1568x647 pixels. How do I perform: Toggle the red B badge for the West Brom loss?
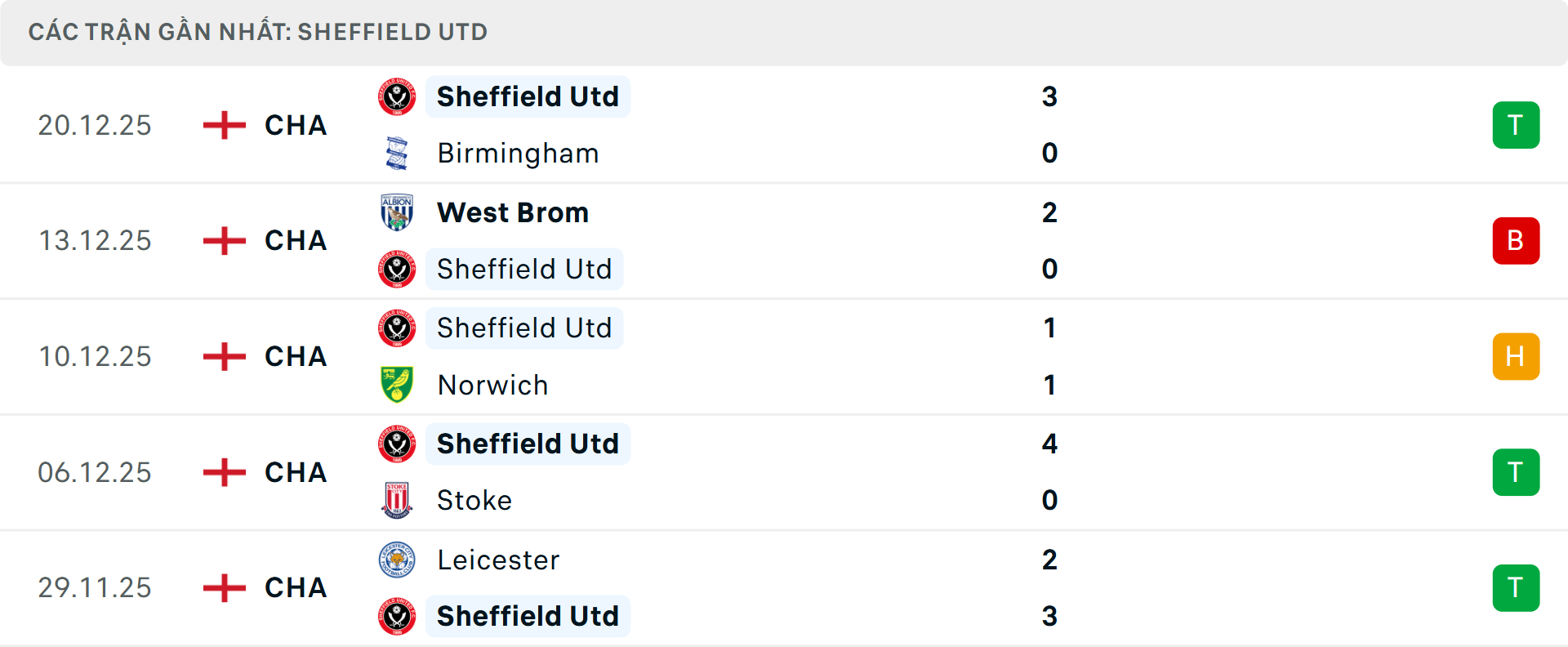(x=1516, y=240)
